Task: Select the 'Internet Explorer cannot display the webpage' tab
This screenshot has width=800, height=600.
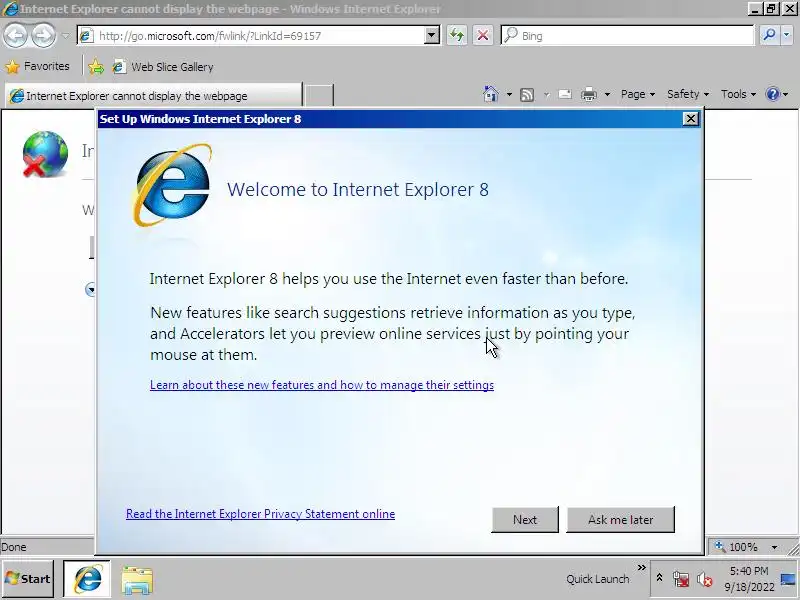Action: click(153, 95)
